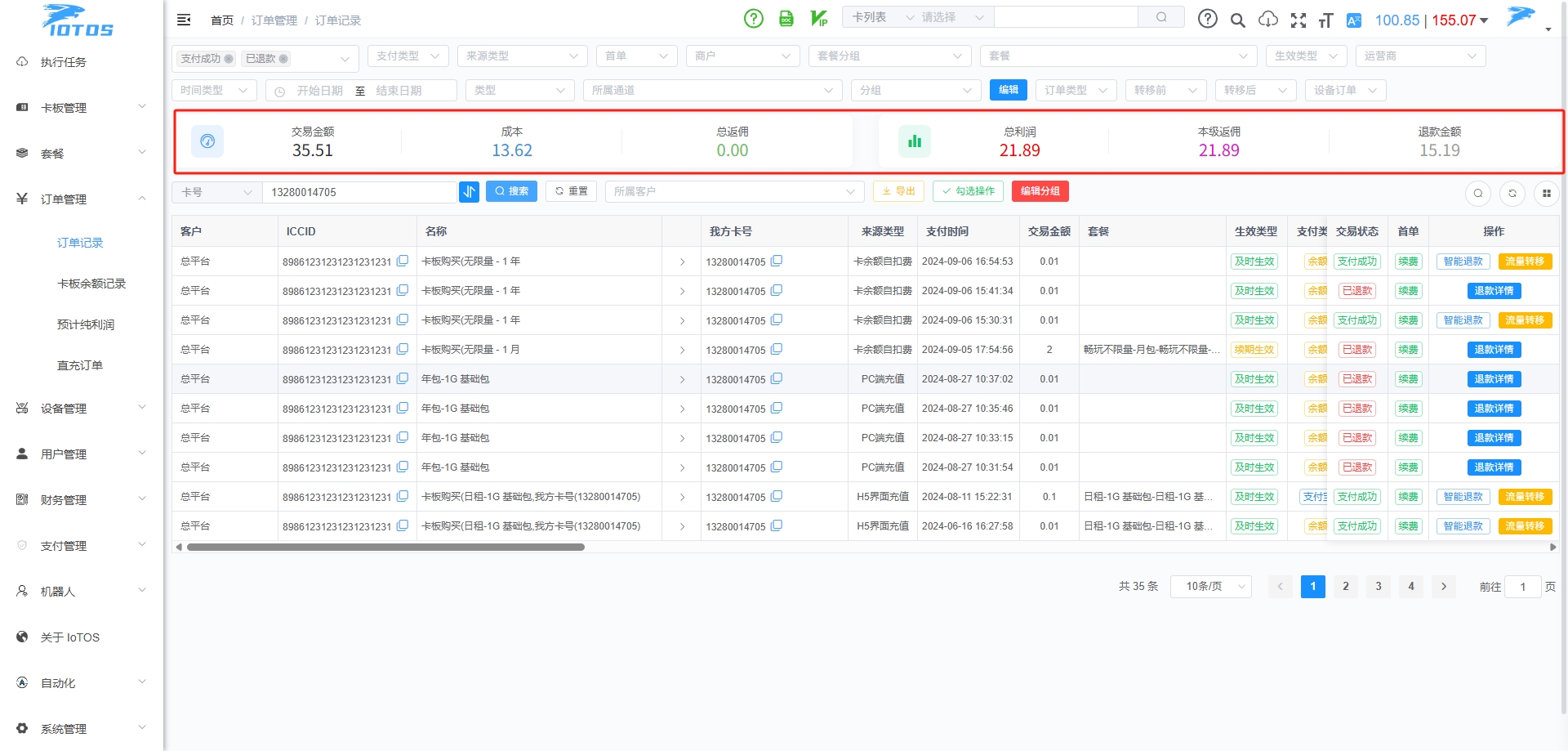Click the blue 编辑 button in the filter row
1568x751 pixels.
[1009, 90]
